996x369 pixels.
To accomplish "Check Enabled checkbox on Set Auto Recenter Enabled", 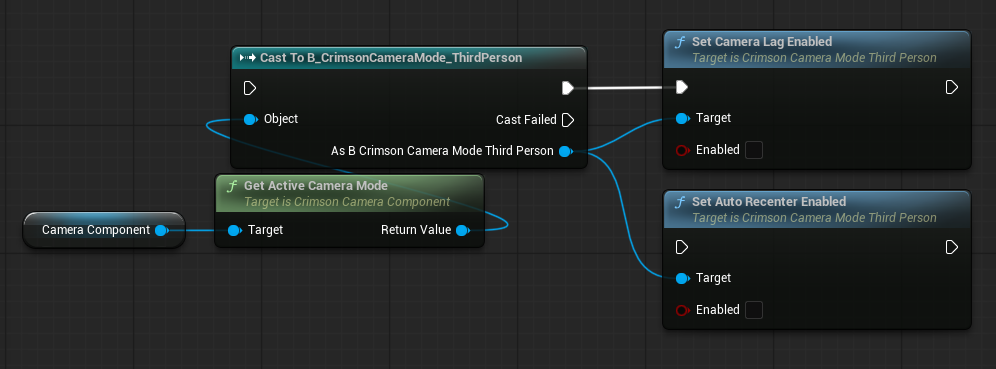I will [x=753, y=310].
